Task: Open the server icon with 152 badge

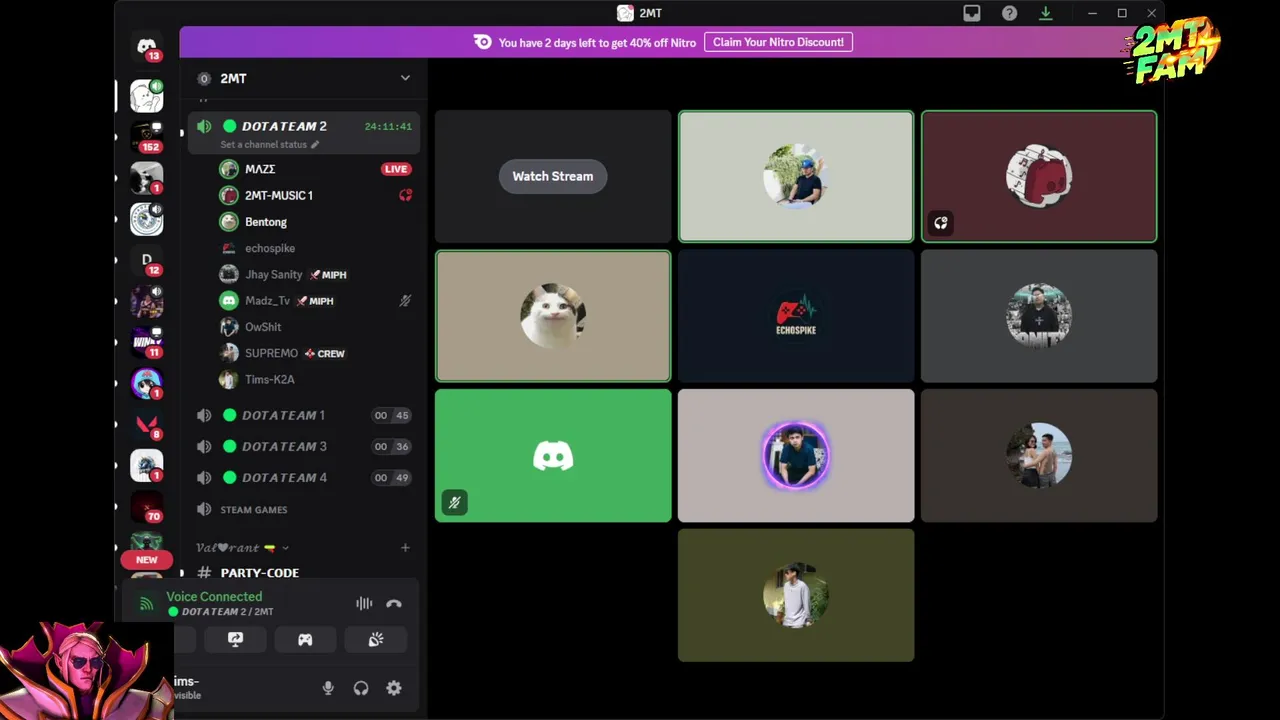Action: coord(147,136)
